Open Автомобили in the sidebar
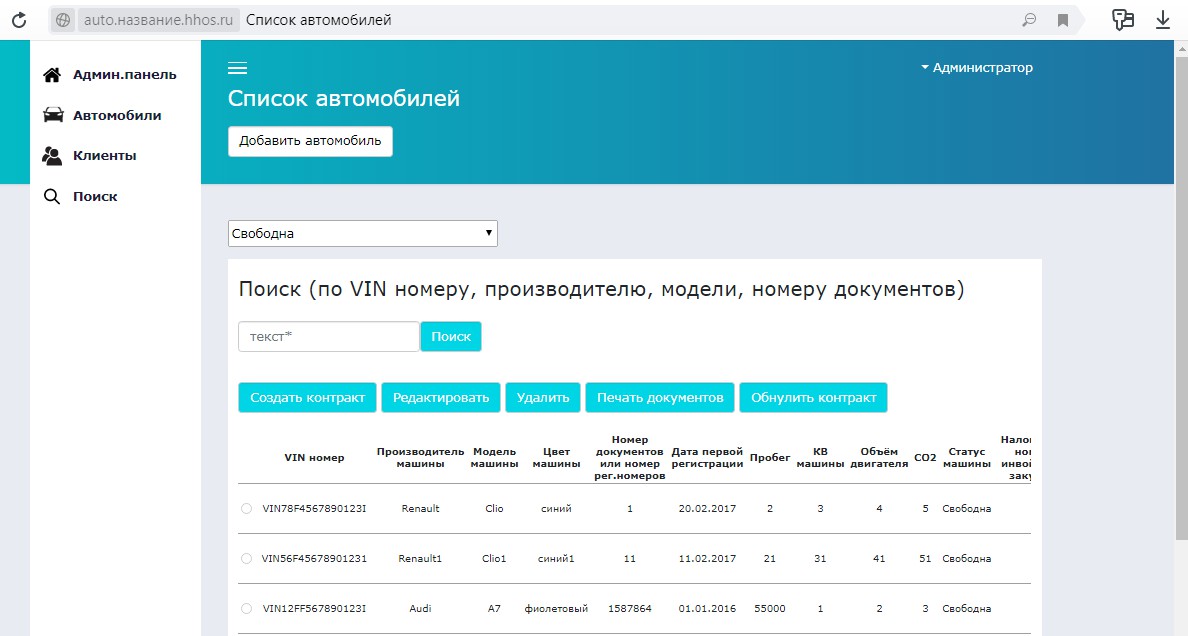Viewport: 1188px width, 636px height. click(x=117, y=115)
